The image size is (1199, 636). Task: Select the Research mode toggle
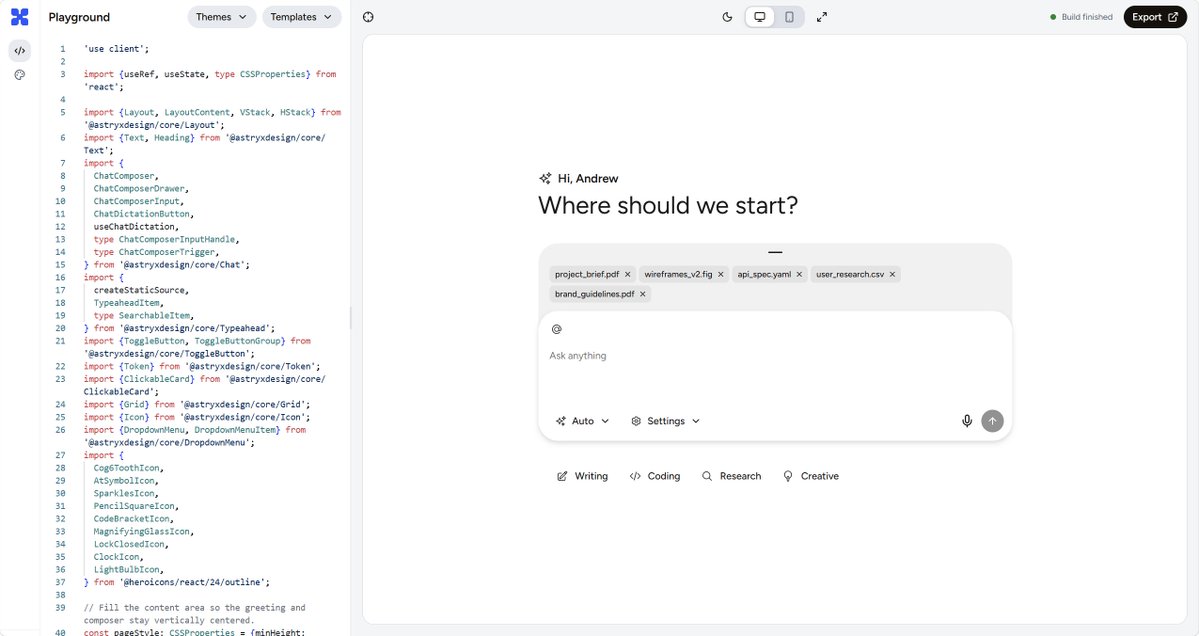point(732,476)
